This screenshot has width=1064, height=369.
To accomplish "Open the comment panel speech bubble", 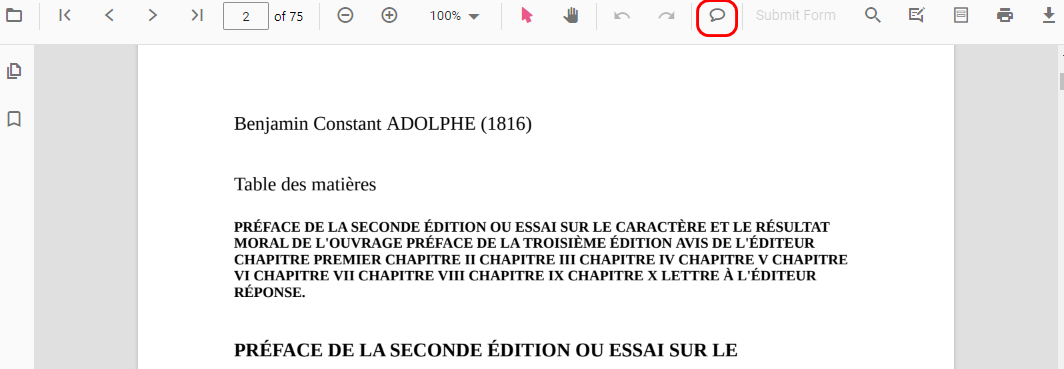I will tap(717, 16).
